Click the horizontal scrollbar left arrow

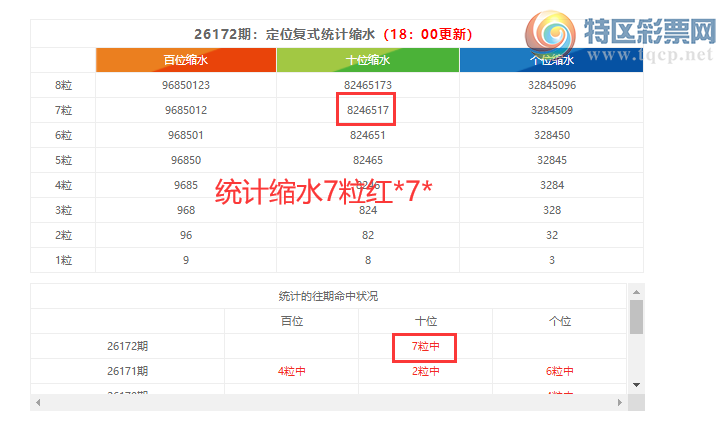38,402
